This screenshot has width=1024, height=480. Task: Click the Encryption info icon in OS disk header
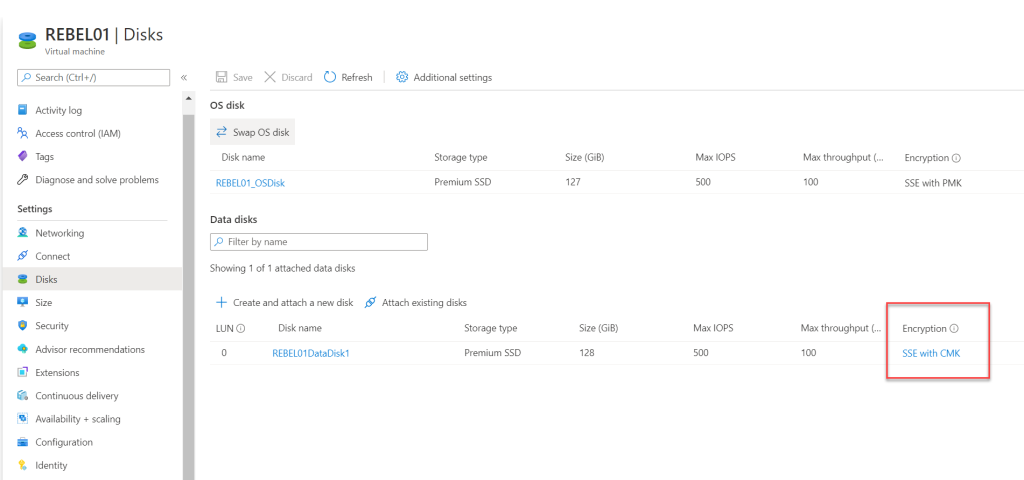(x=956, y=158)
